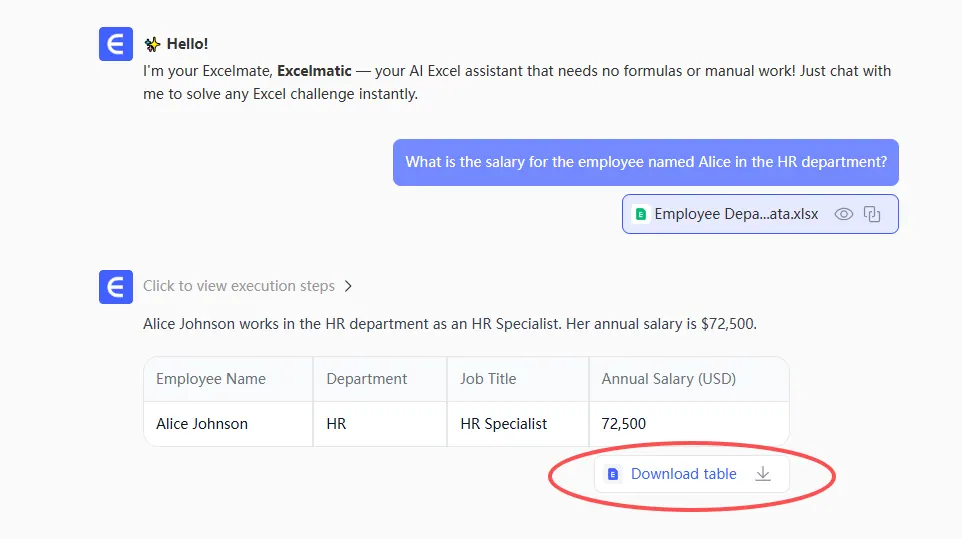Image resolution: width=962 pixels, height=539 pixels.
Task: Click blue file icon in Download table button
Action: click(x=614, y=474)
